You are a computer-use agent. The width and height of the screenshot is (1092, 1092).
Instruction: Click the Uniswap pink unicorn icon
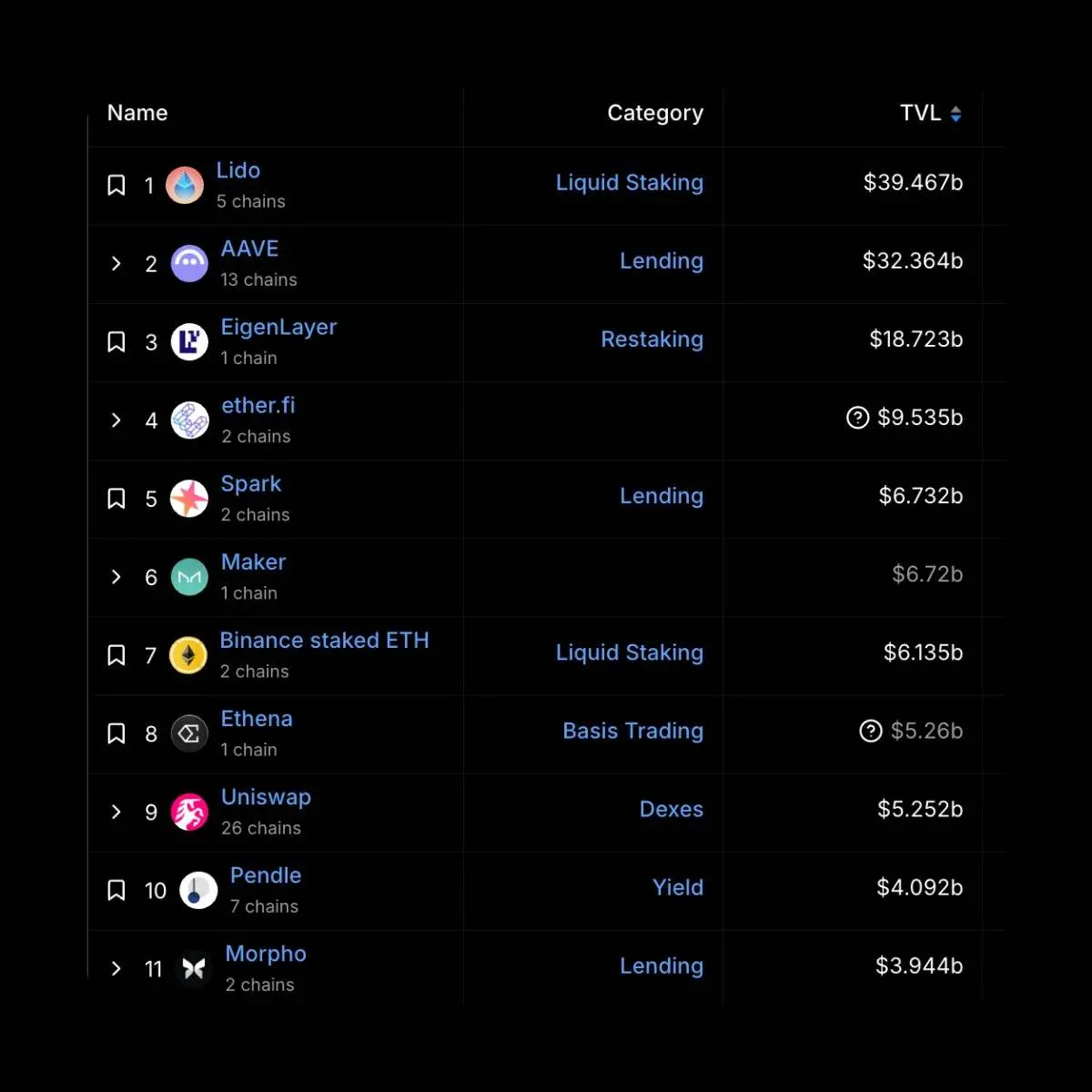pyautogui.click(x=189, y=812)
